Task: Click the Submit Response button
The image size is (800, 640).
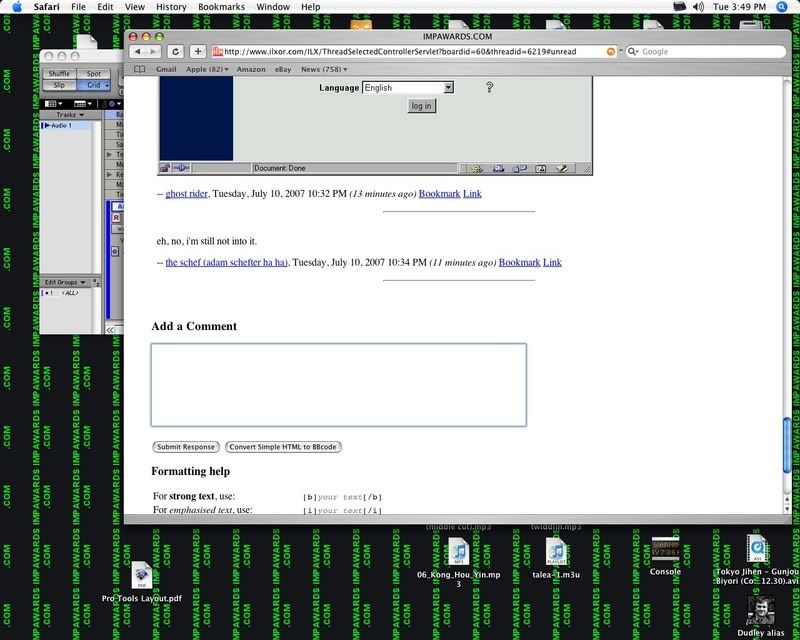Action: pyautogui.click(x=185, y=447)
